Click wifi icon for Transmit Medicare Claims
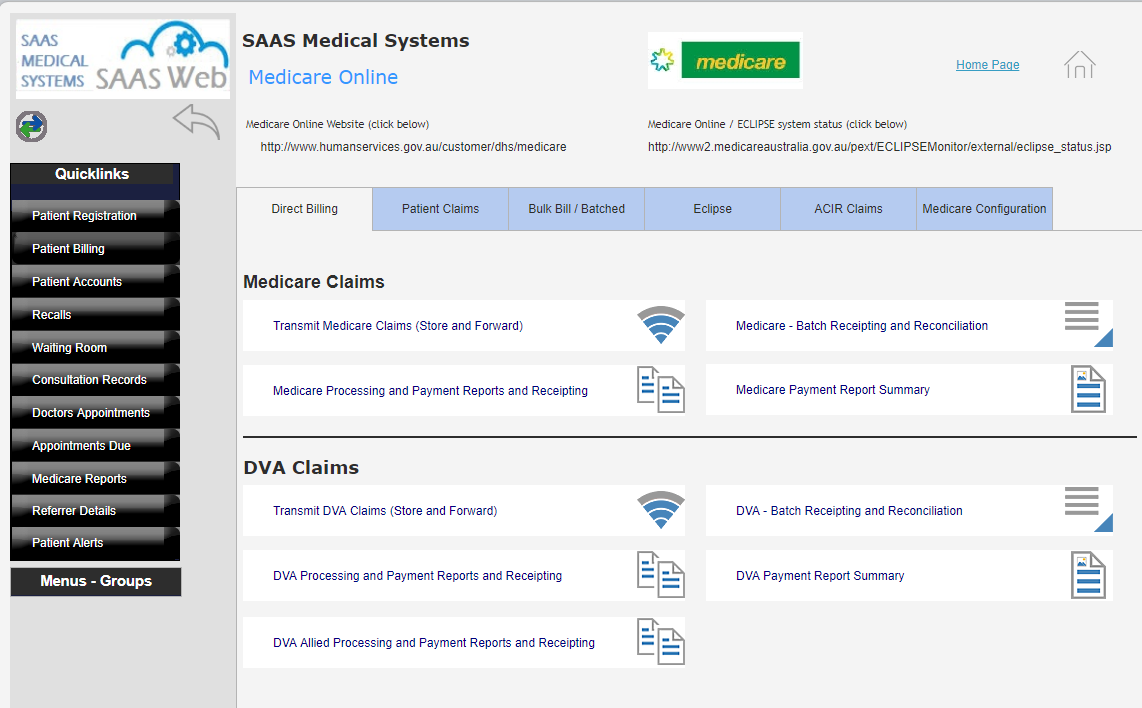 click(661, 325)
